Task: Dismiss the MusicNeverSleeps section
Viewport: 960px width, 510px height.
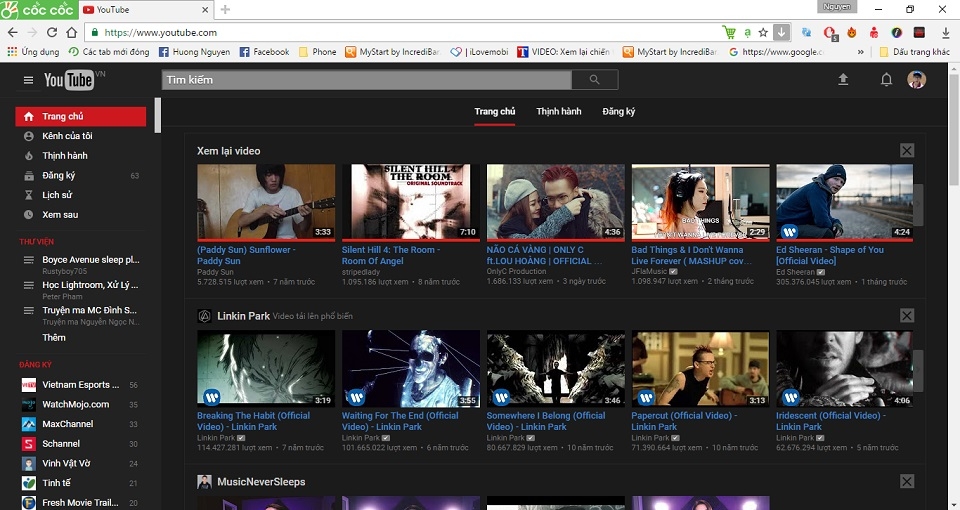Action: 907,481
